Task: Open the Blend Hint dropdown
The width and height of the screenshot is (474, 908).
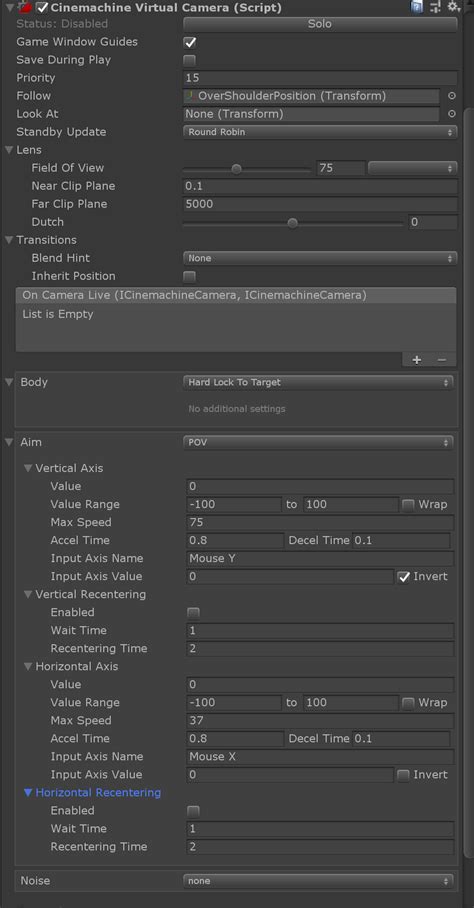Action: 320,258
